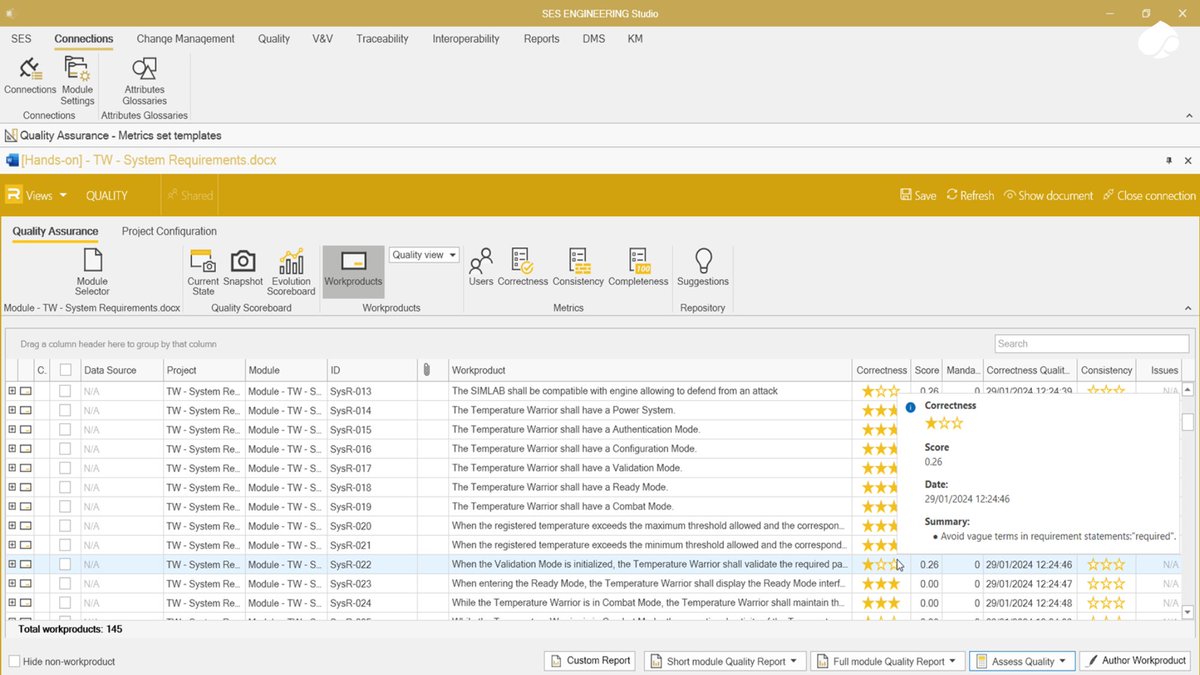Image resolution: width=1200 pixels, height=675 pixels.
Task: Open the Traceability tab
Action: point(382,39)
